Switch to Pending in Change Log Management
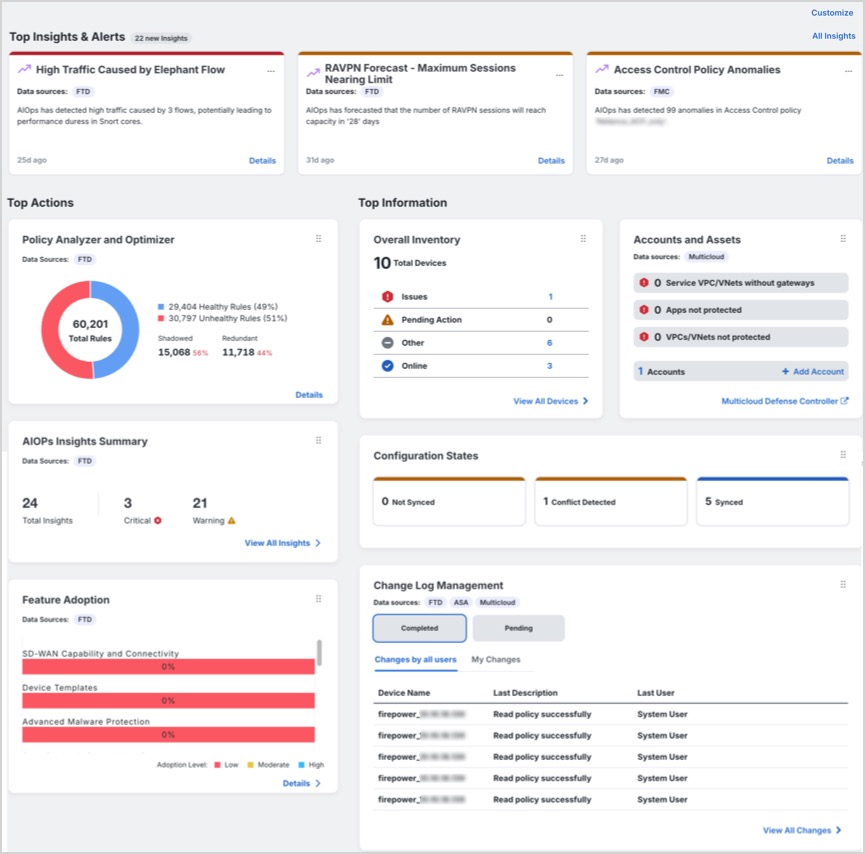Viewport: 865px width, 854px height. point(518,628)
